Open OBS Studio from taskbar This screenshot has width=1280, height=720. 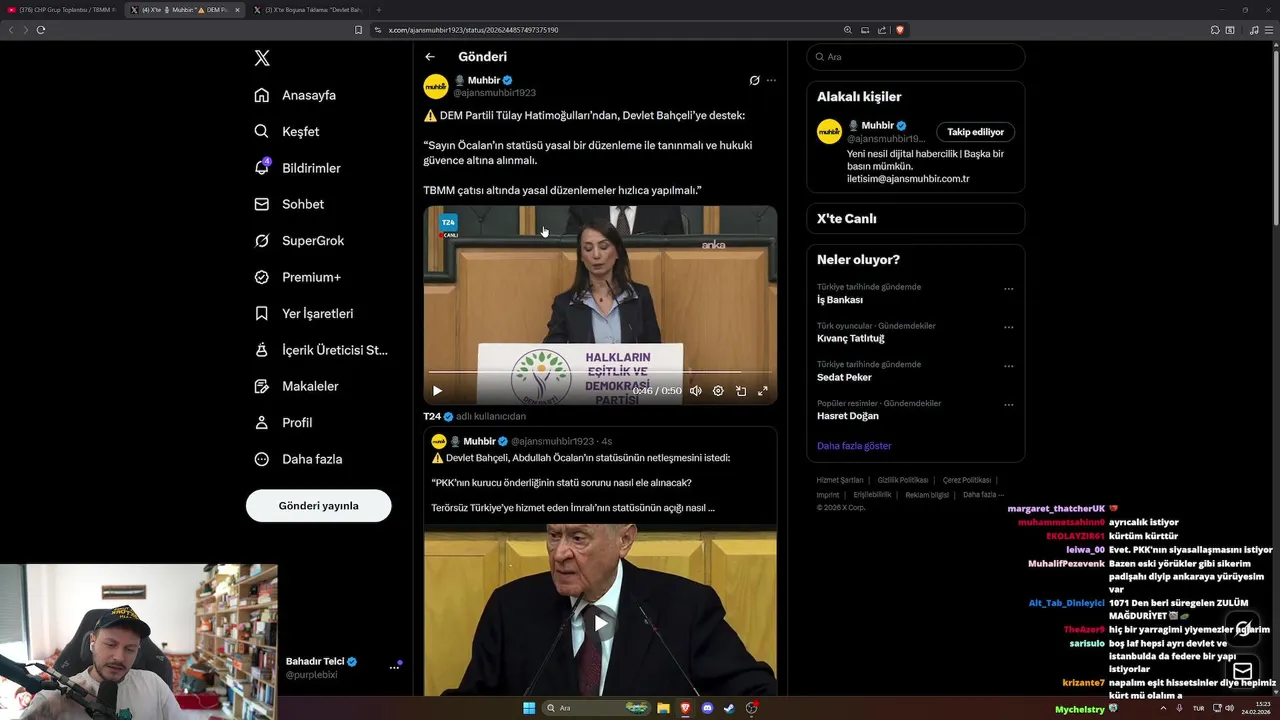(x=751, y=708)
